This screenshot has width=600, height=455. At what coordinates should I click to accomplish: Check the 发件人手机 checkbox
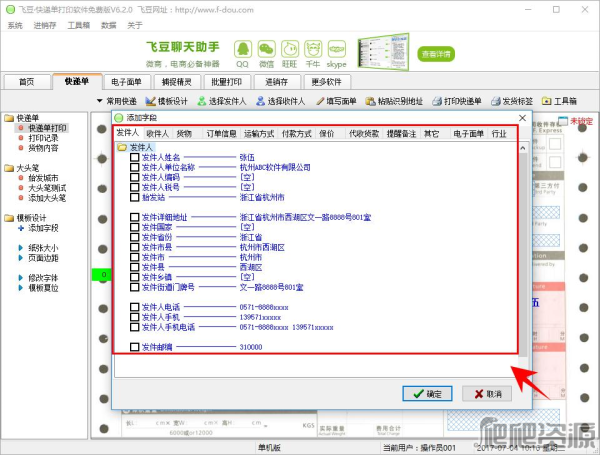point(134,317)
